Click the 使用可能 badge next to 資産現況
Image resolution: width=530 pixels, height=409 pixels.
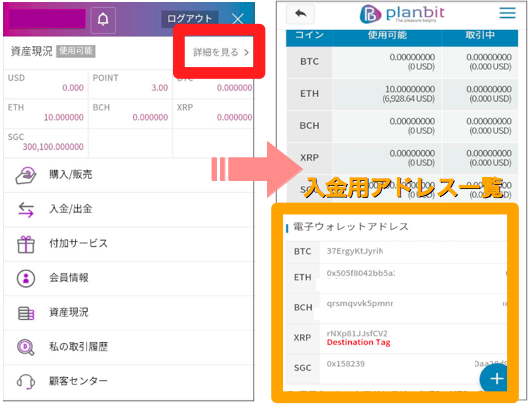[x=76, y=51]
